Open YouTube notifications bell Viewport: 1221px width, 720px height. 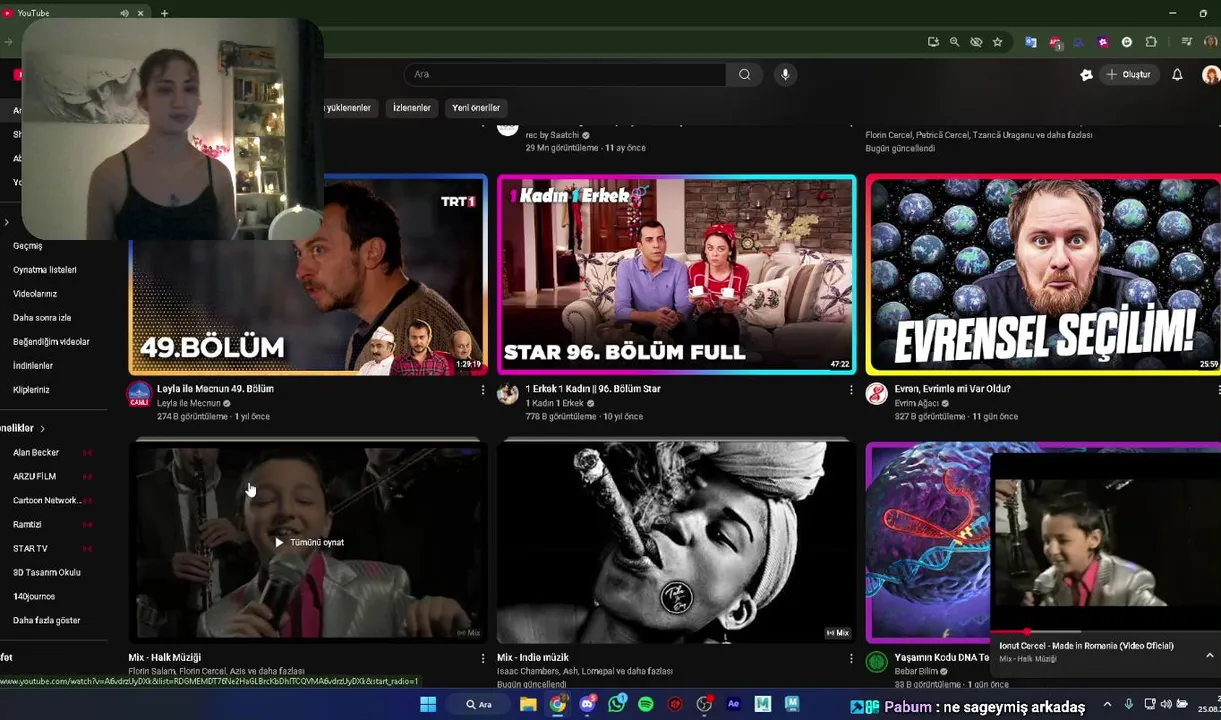click(1177, 74)
